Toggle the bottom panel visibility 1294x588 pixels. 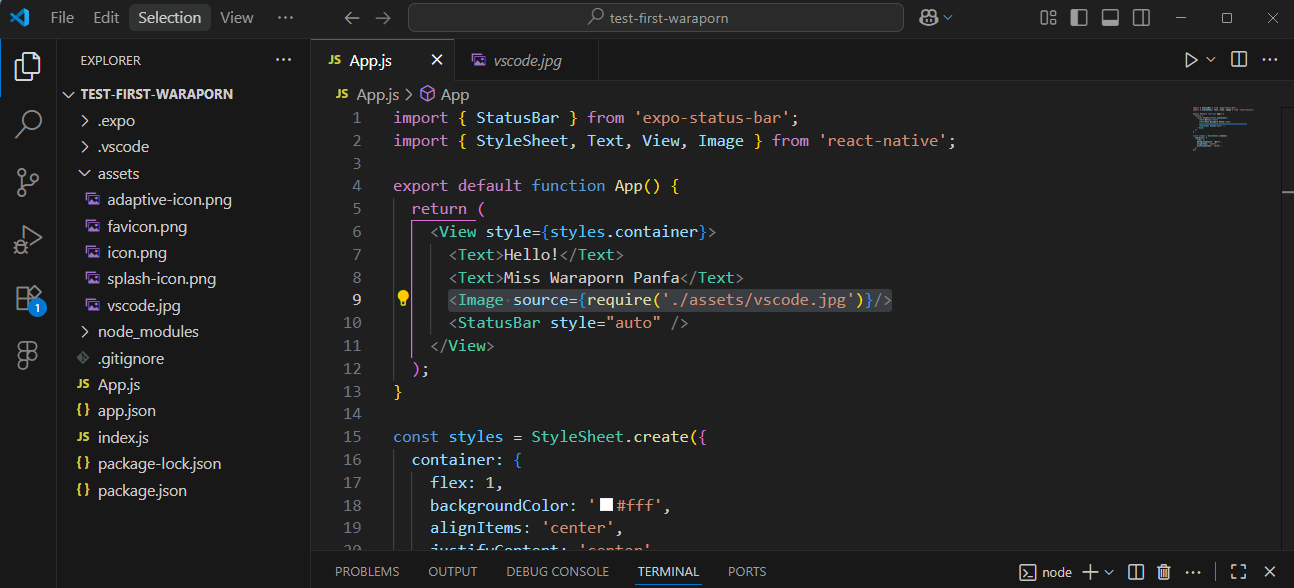1110,18
